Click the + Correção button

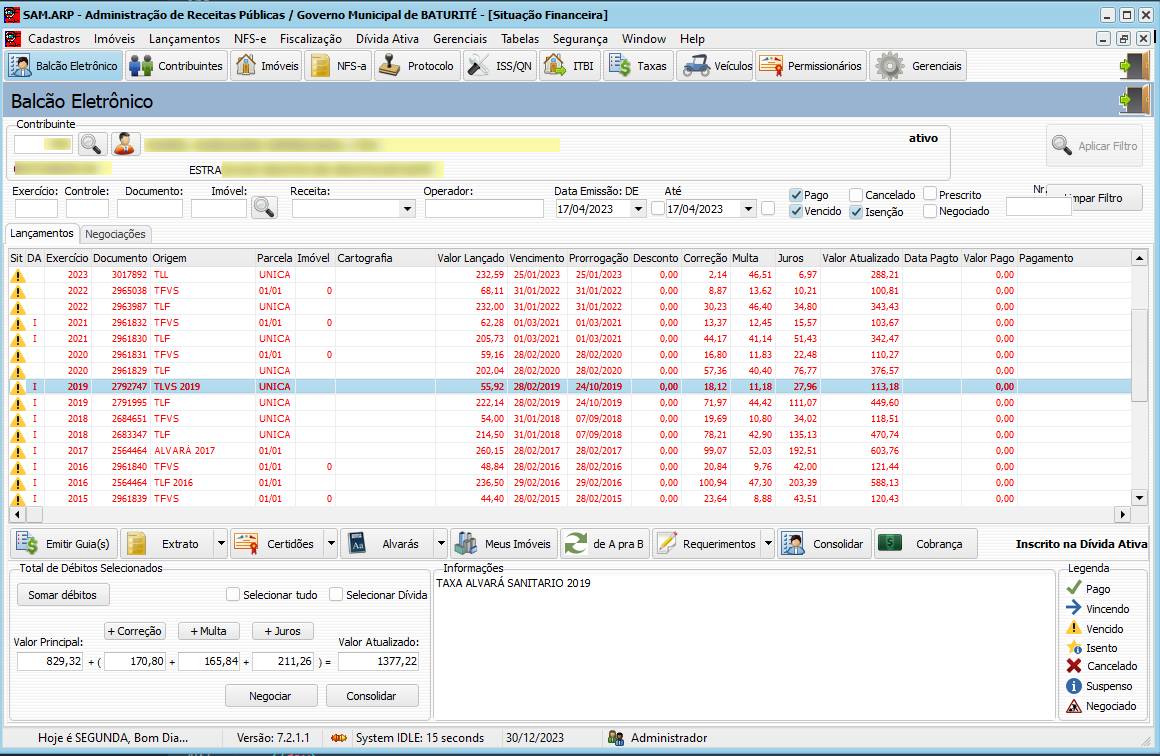tap(135, 631)
